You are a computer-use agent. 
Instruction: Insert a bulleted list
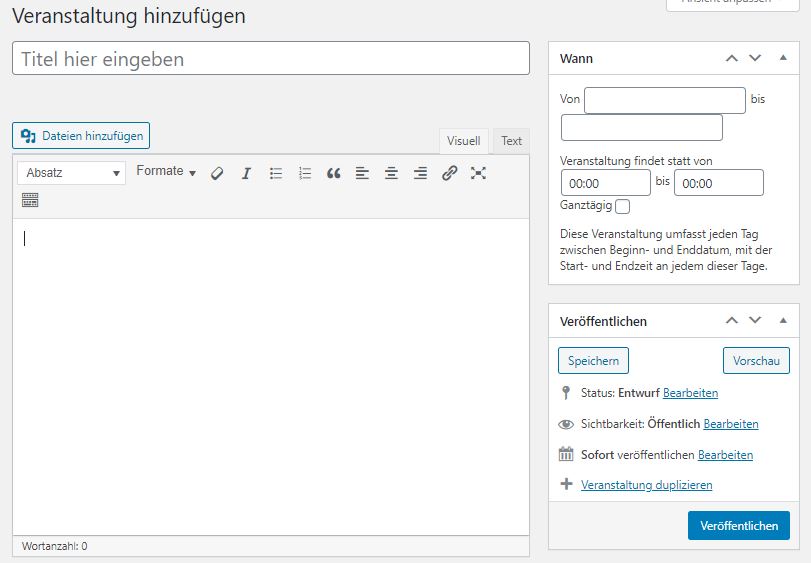click(x=276, y=173)
